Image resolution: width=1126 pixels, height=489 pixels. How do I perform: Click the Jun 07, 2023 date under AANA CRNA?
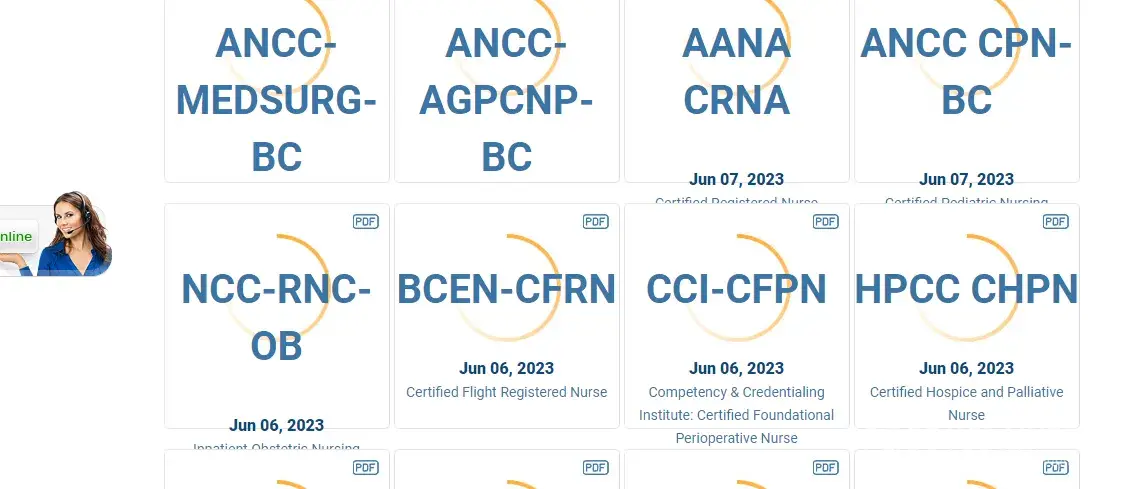[737, 180]
